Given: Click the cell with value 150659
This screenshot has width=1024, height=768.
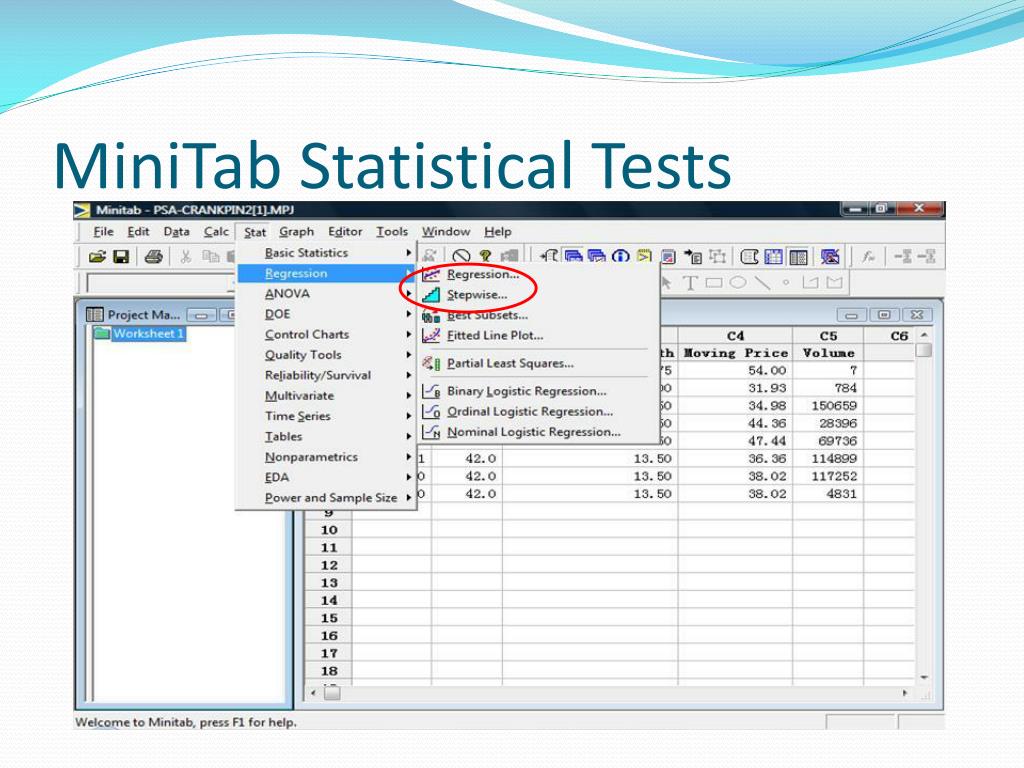Looking at the screenshot, I should pyautogui.click(x=828, y=406).
